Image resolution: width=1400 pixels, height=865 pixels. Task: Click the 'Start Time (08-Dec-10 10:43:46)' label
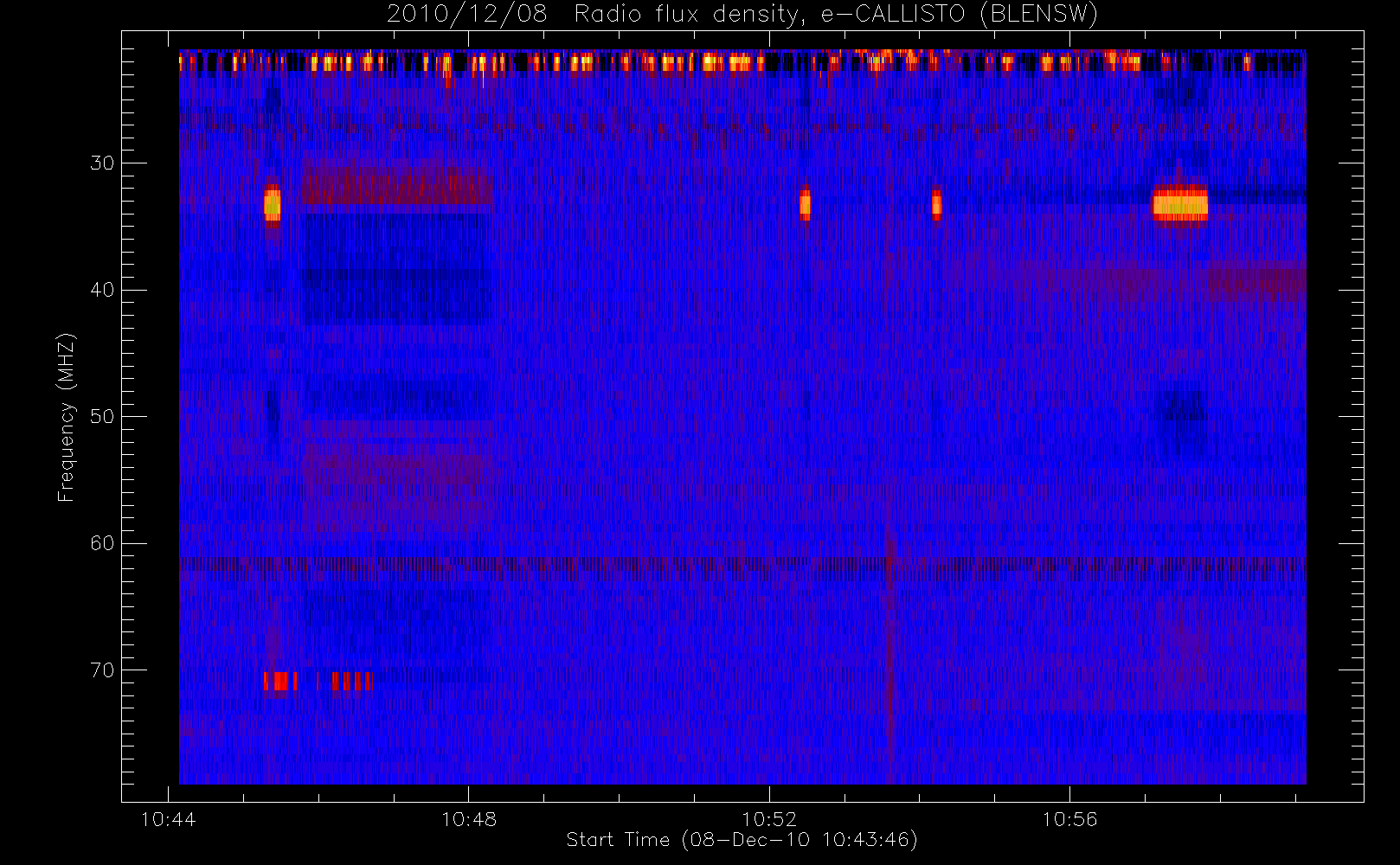742,840
